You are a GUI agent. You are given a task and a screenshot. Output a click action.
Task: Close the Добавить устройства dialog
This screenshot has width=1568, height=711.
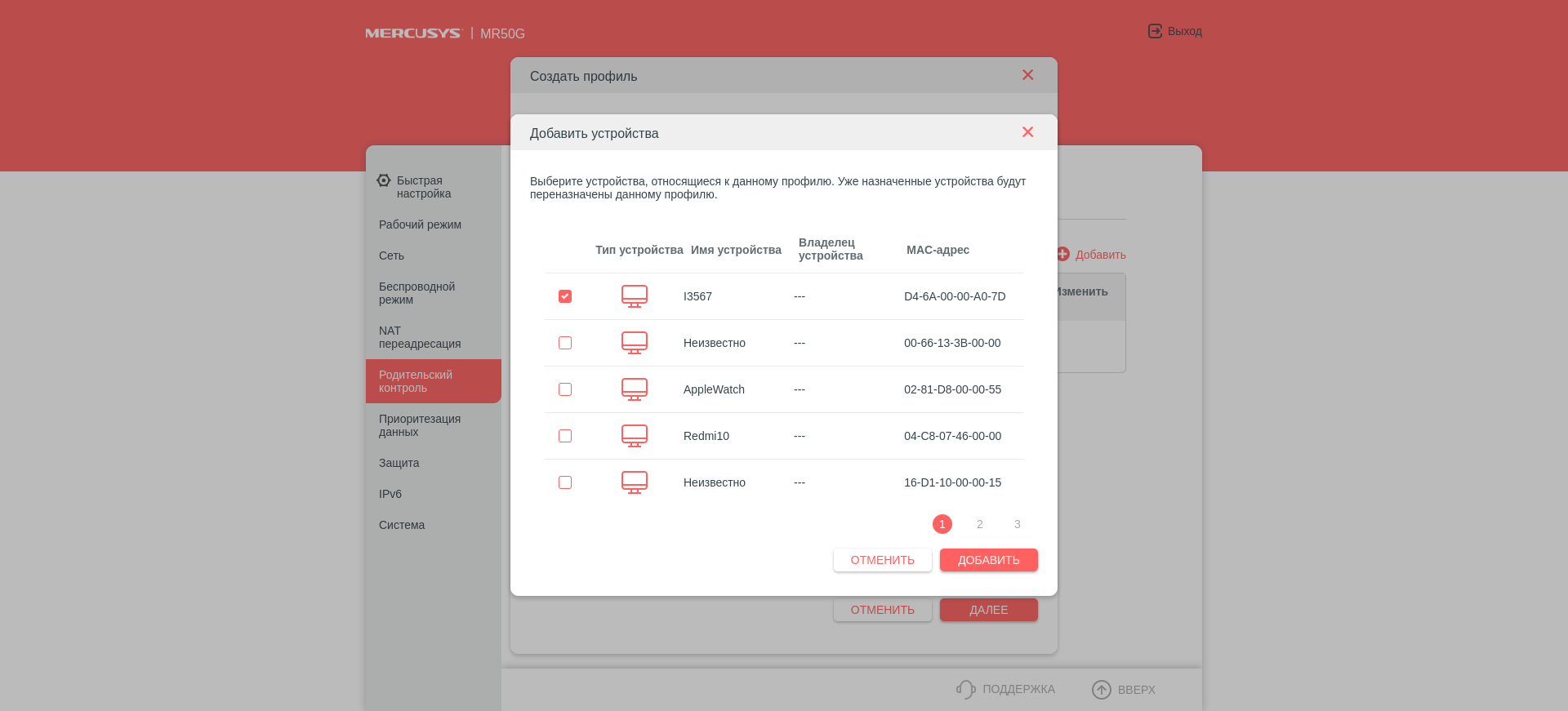pyautogui.click(x=1027, y=132)
